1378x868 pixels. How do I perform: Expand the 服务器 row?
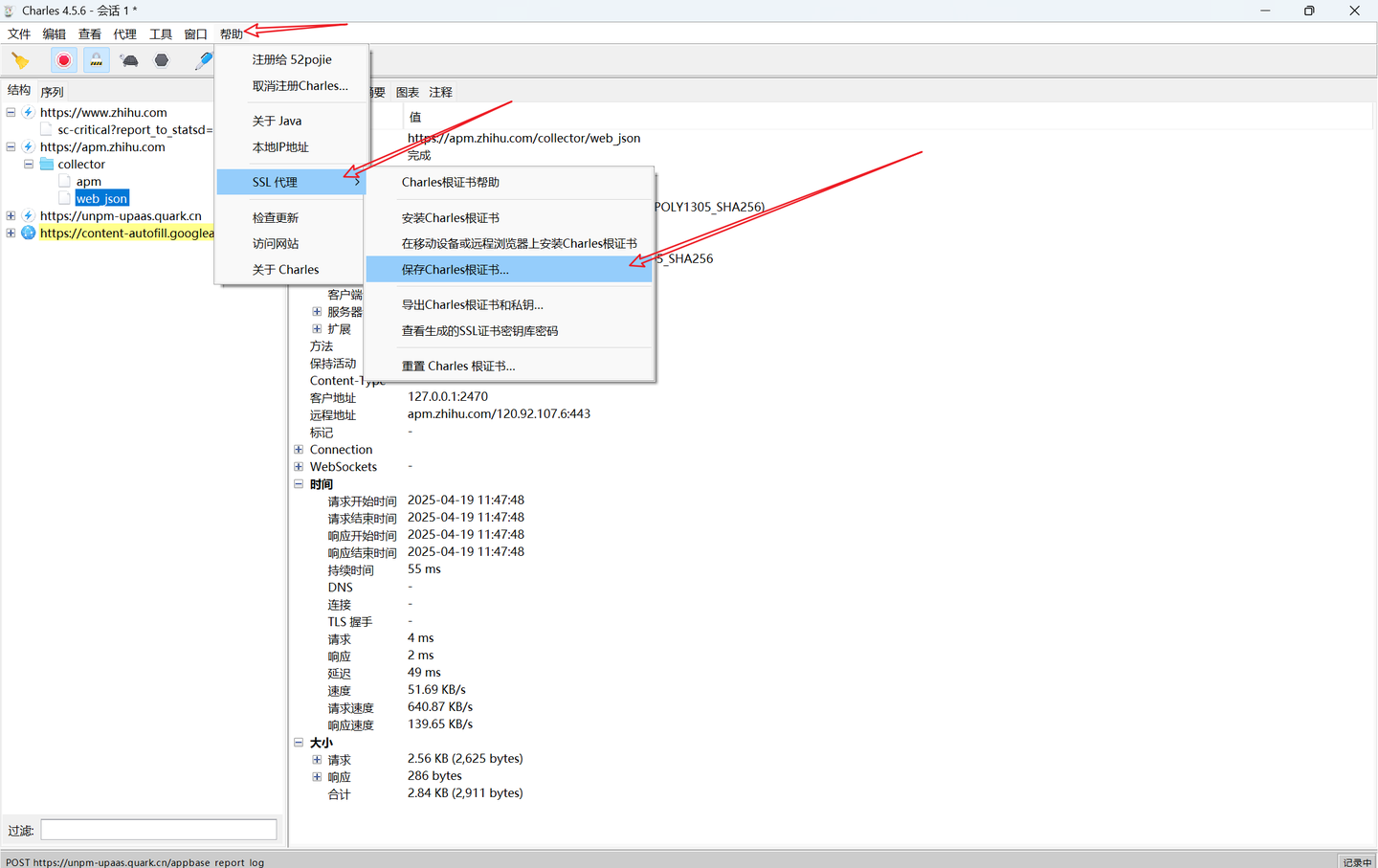click(x=317, y=311)
